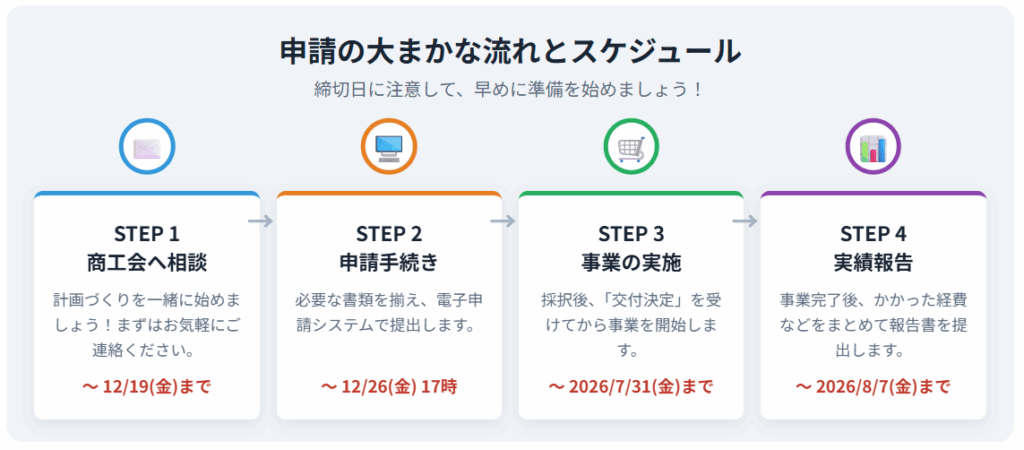This screenshot has width=1024, height=450.
Task: Click the computer monitor icon above STEP 2
Action: (x=389, y=148)
